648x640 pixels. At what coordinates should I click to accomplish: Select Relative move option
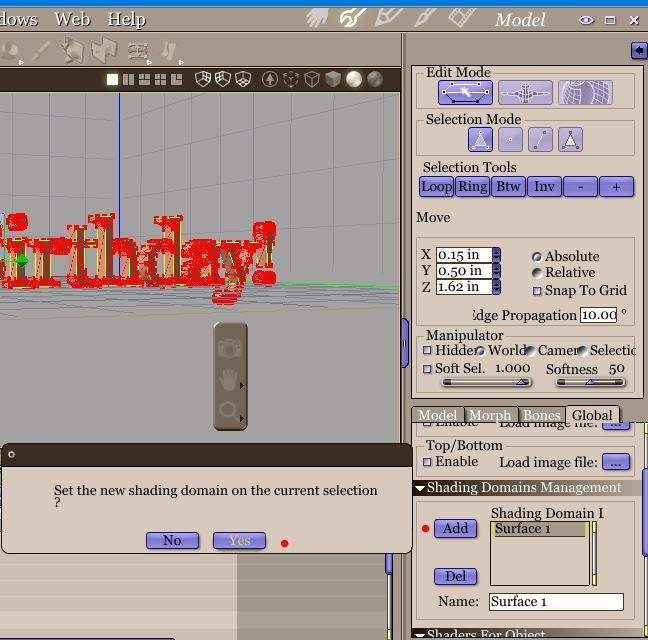(536, 273)
